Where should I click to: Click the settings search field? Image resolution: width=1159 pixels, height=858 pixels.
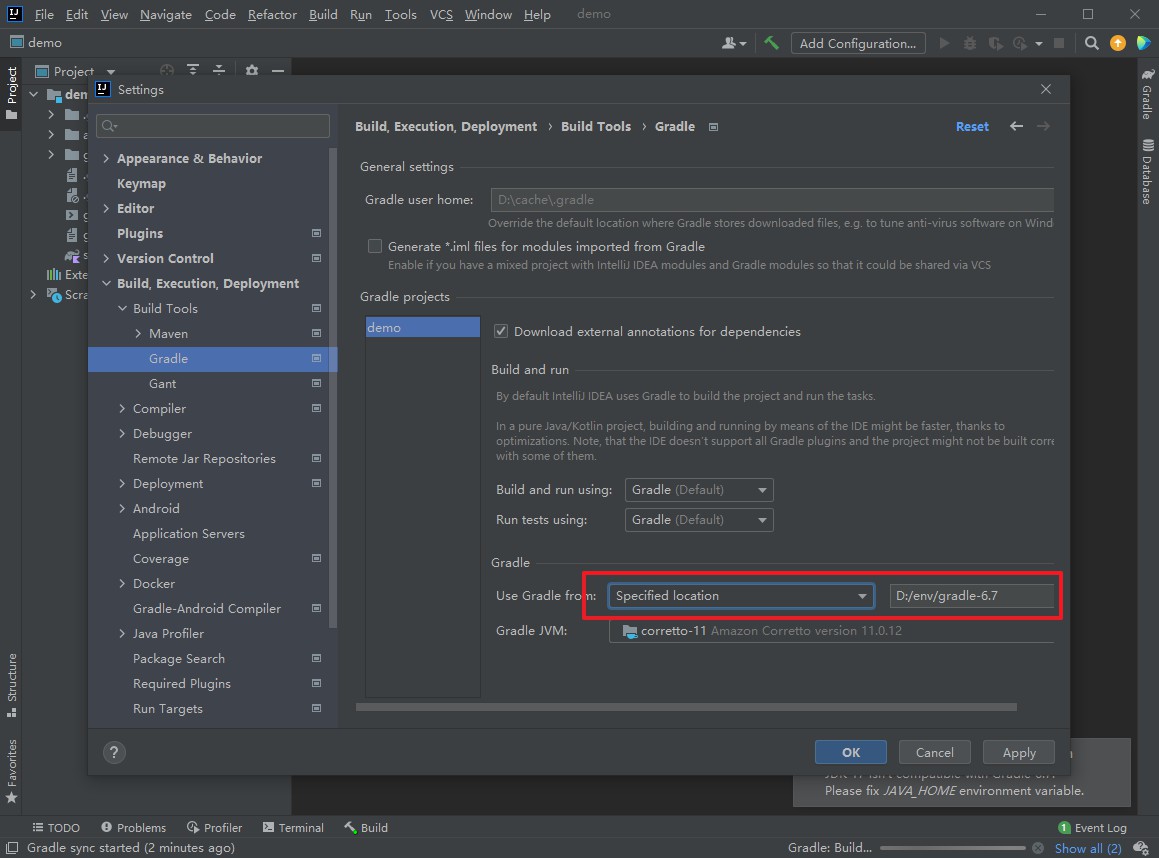point(213,126)
